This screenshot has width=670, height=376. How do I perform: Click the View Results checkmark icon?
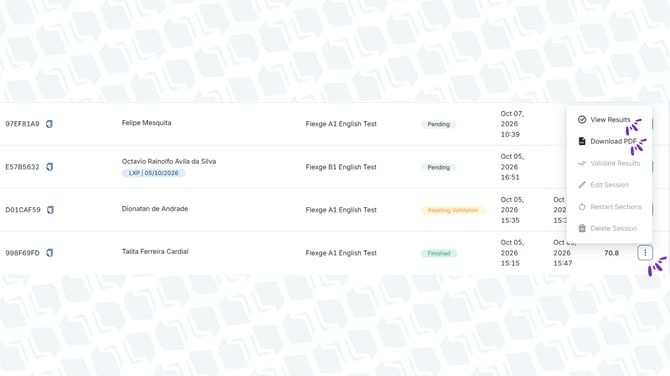coord(582,120)
